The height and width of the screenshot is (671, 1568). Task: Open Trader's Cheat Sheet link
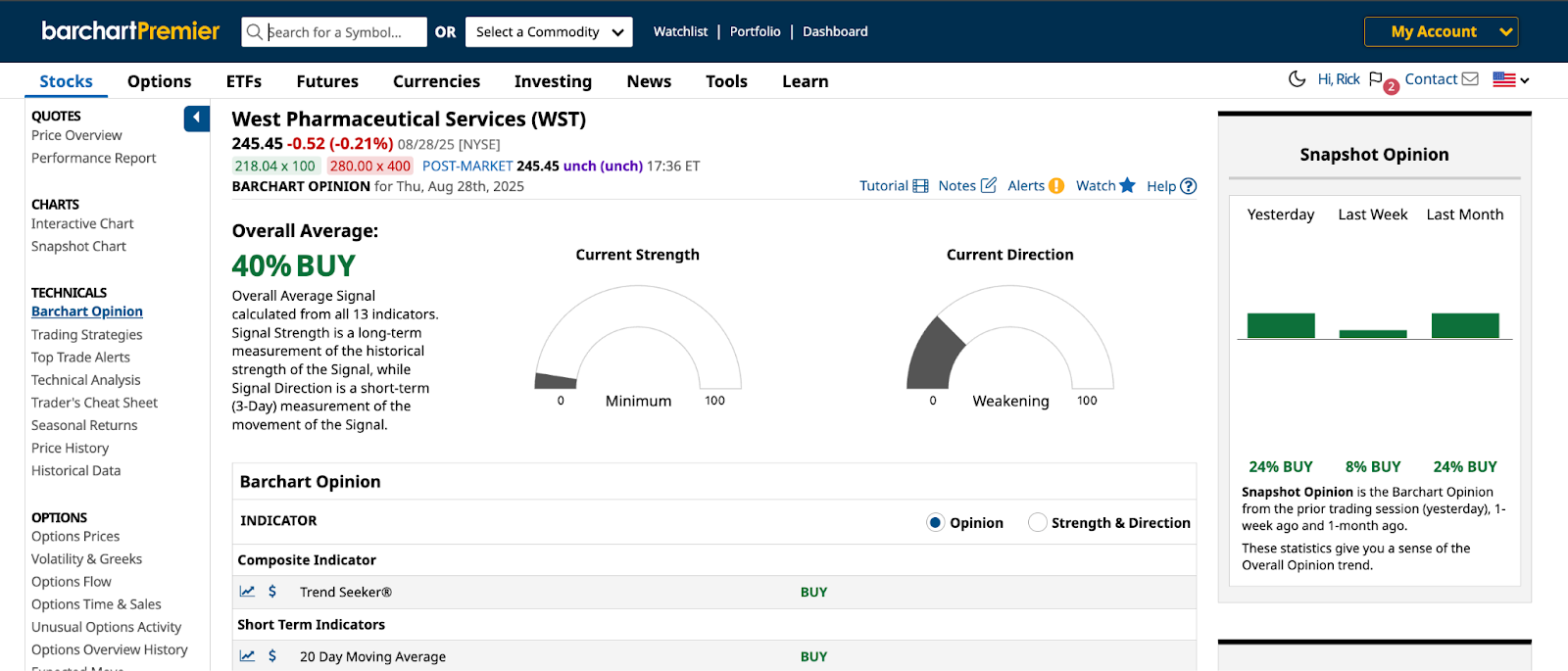coord(94,403)
